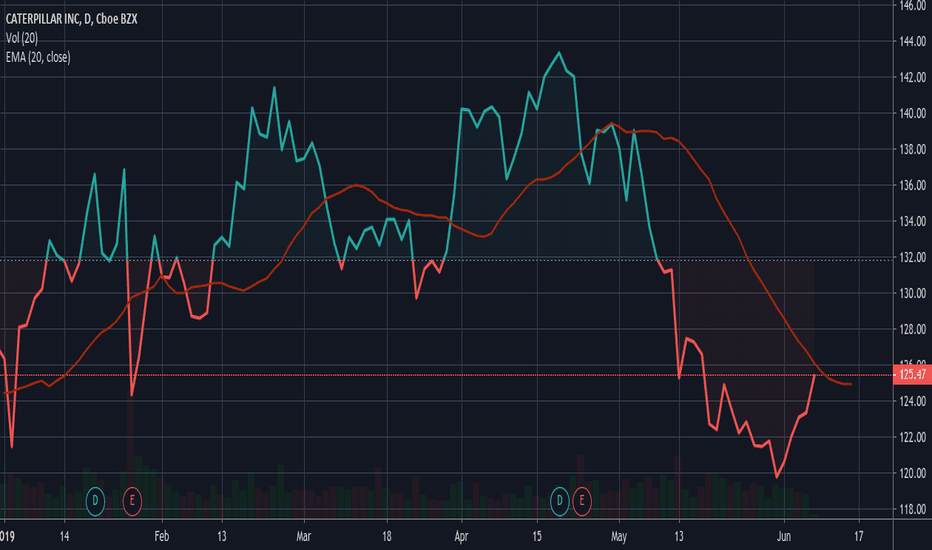Click the May date label
Screen dimensions: 932x550
[619, 536]
